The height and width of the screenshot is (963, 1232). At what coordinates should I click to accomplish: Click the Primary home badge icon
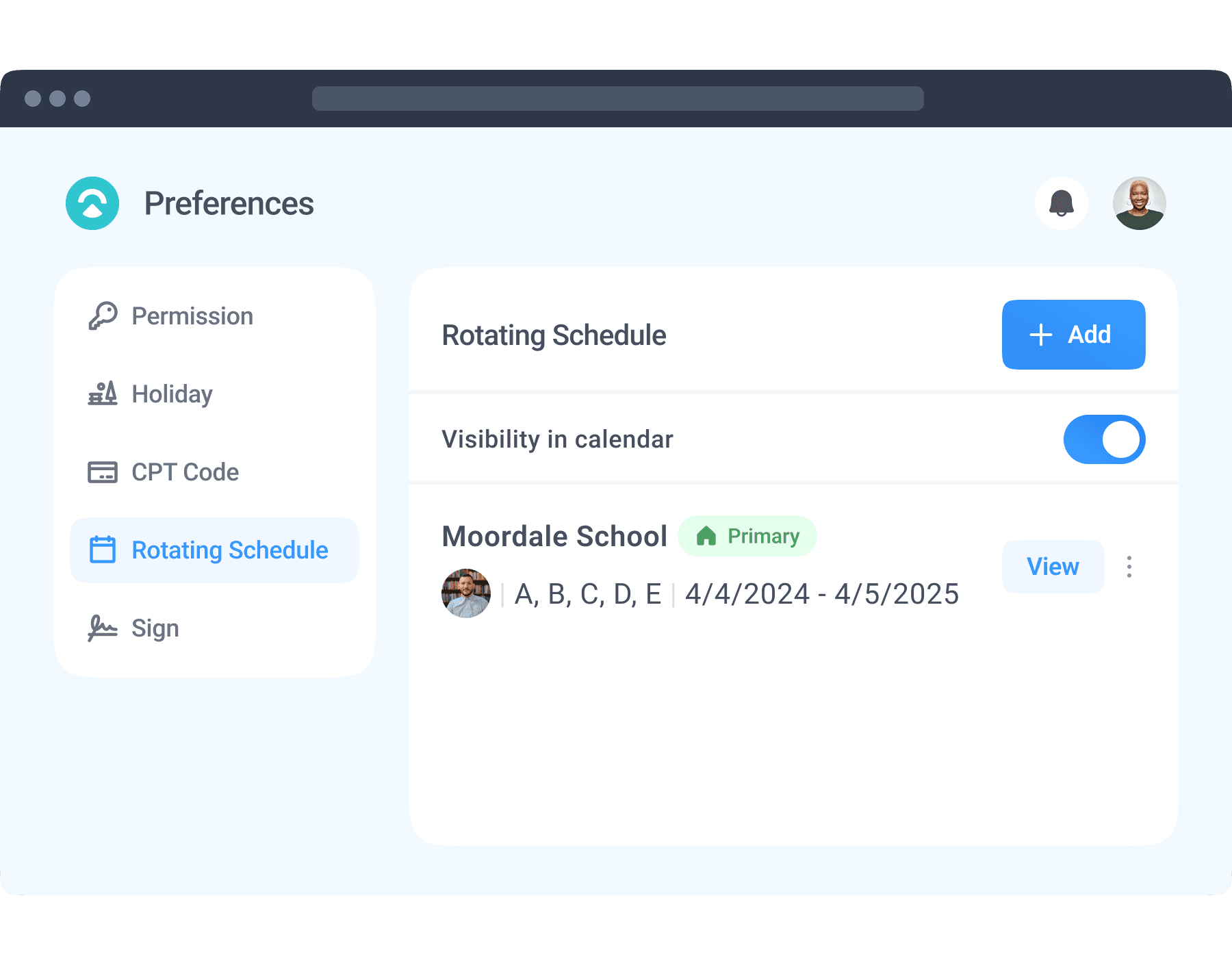tap(706, 536)
